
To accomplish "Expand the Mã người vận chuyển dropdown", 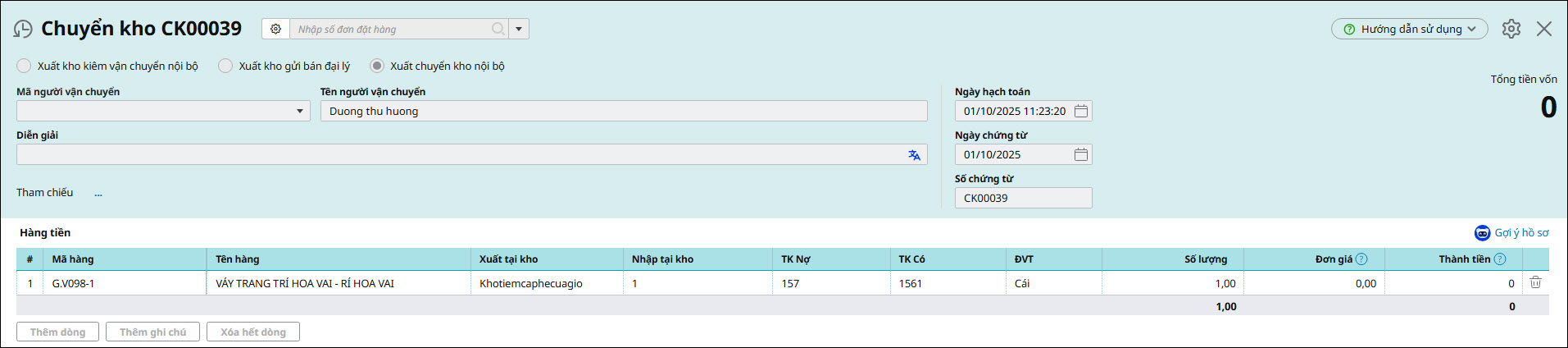I will tap(300, 111).
